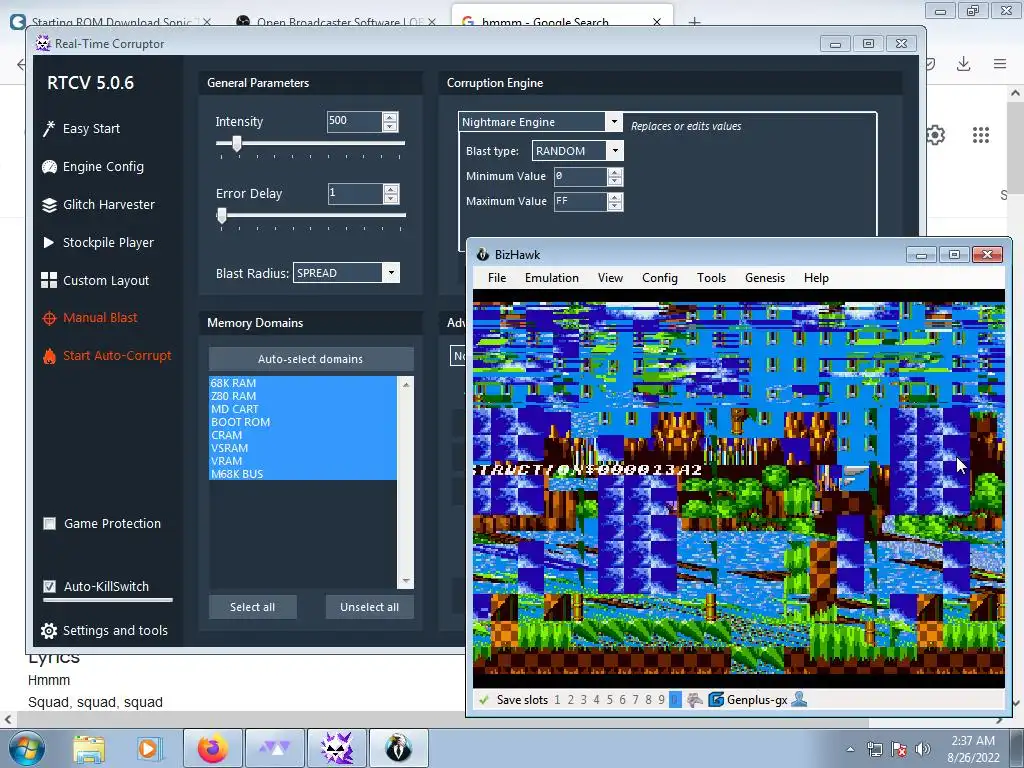
Task: Open Firefox downloads arrow icon
Action: click(963, 64)
